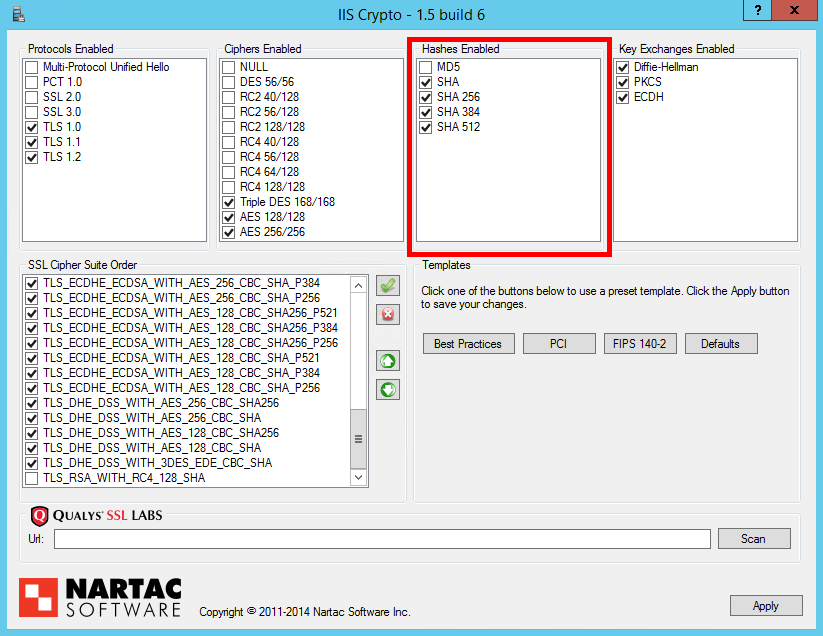Toggle TLS_DHE_DSS_WITH_AES_128_CBC_SHA suite

point(32,448)
